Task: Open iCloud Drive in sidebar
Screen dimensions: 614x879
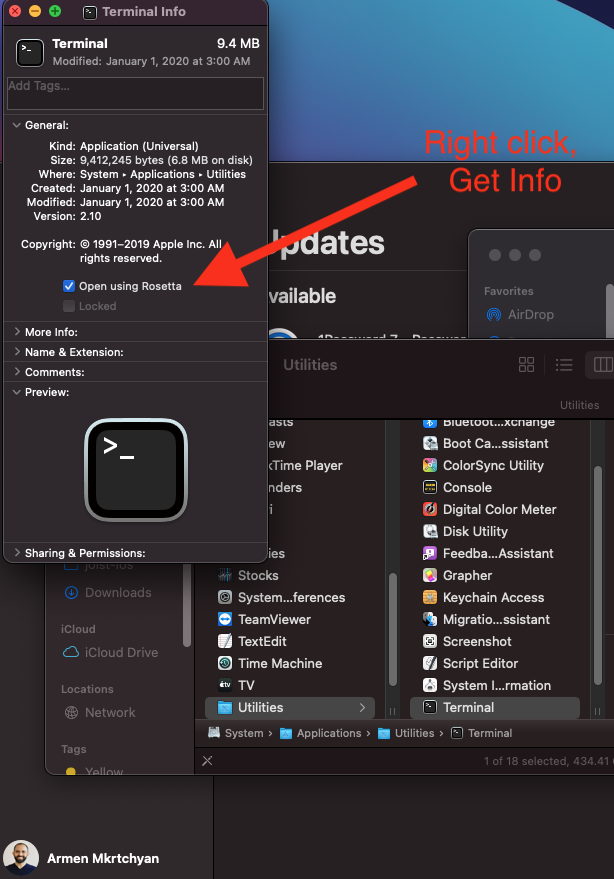Action: [110, 653]
